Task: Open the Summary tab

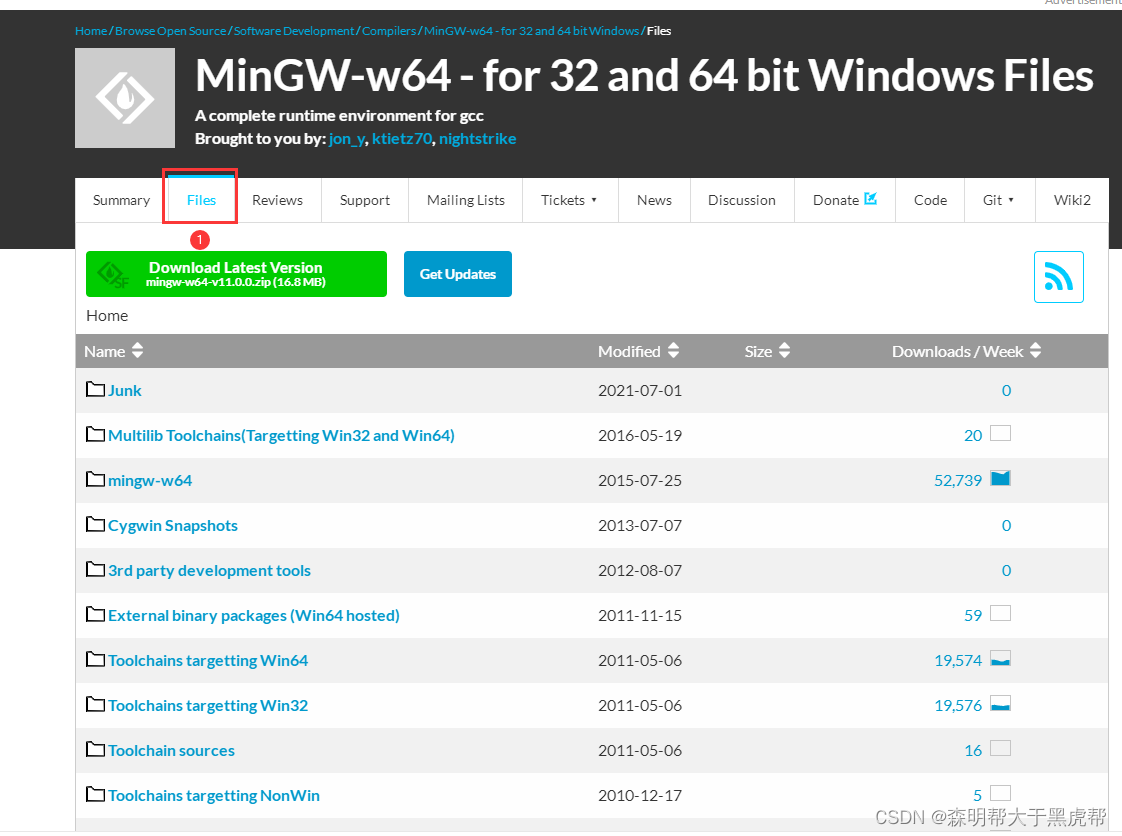Action: (121, 200)
